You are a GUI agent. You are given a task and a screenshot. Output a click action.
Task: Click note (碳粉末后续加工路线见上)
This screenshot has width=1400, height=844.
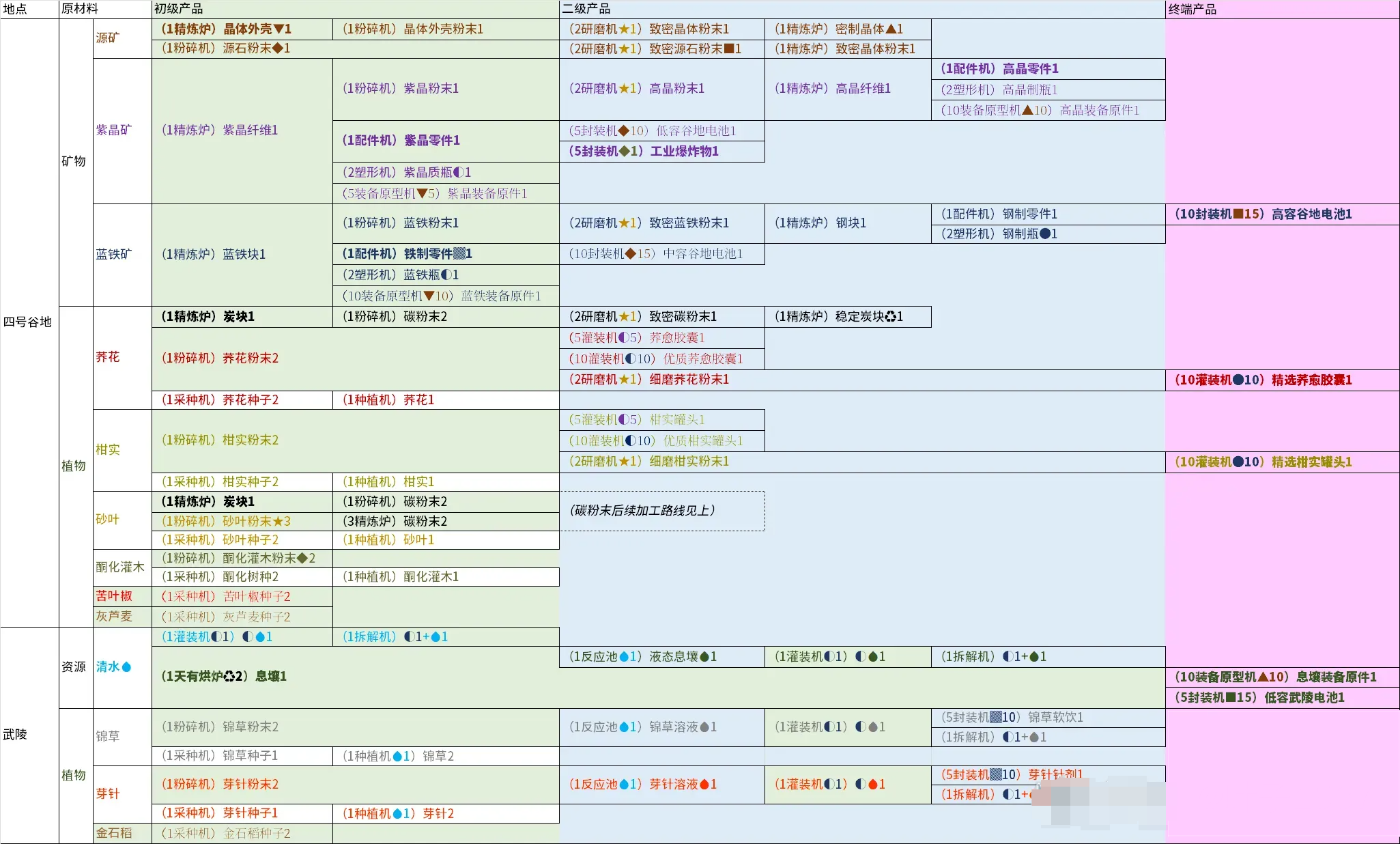pyautogui.click(x=662, y=511)
